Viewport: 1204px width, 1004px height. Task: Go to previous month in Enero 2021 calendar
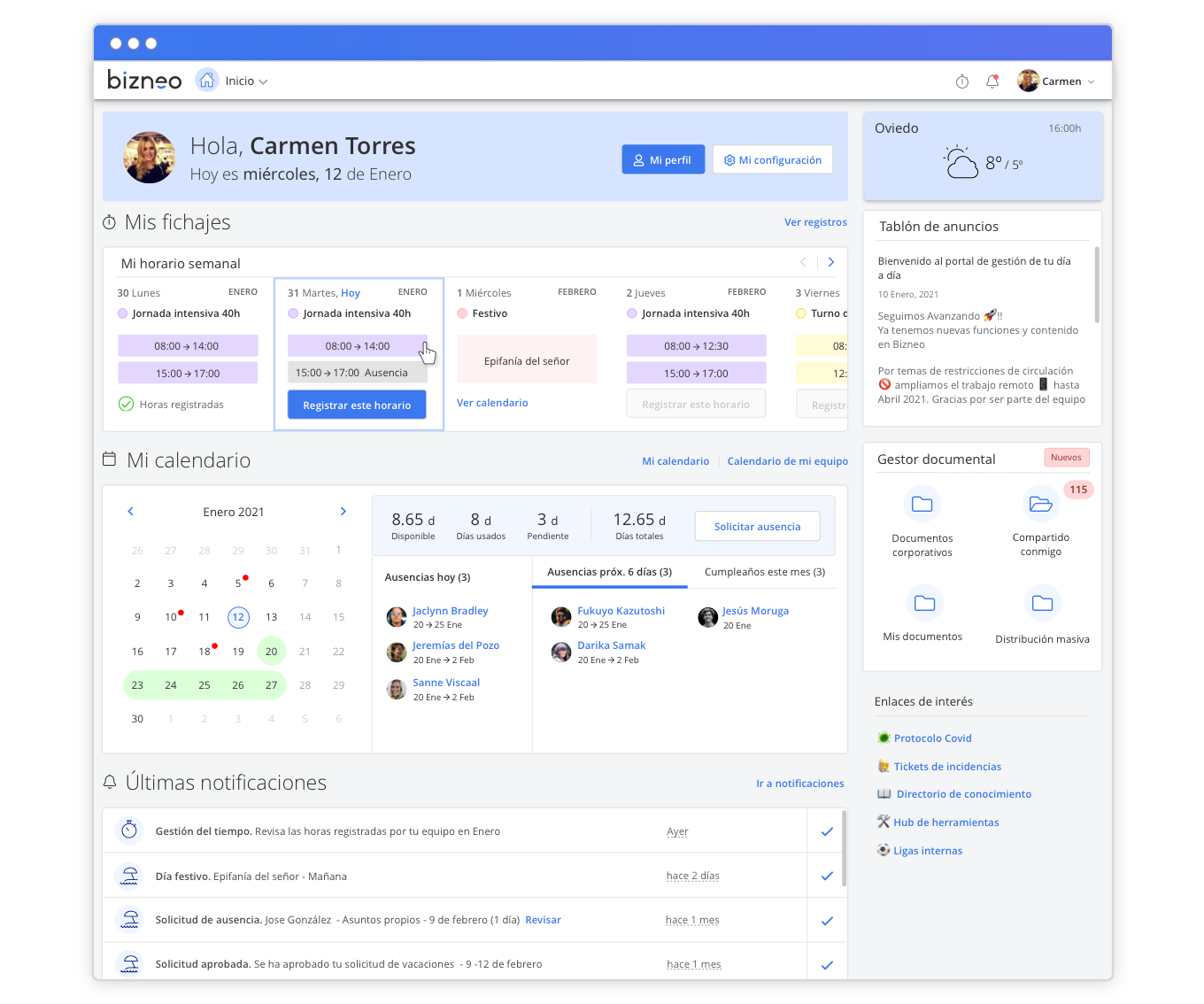pos(130,512)
